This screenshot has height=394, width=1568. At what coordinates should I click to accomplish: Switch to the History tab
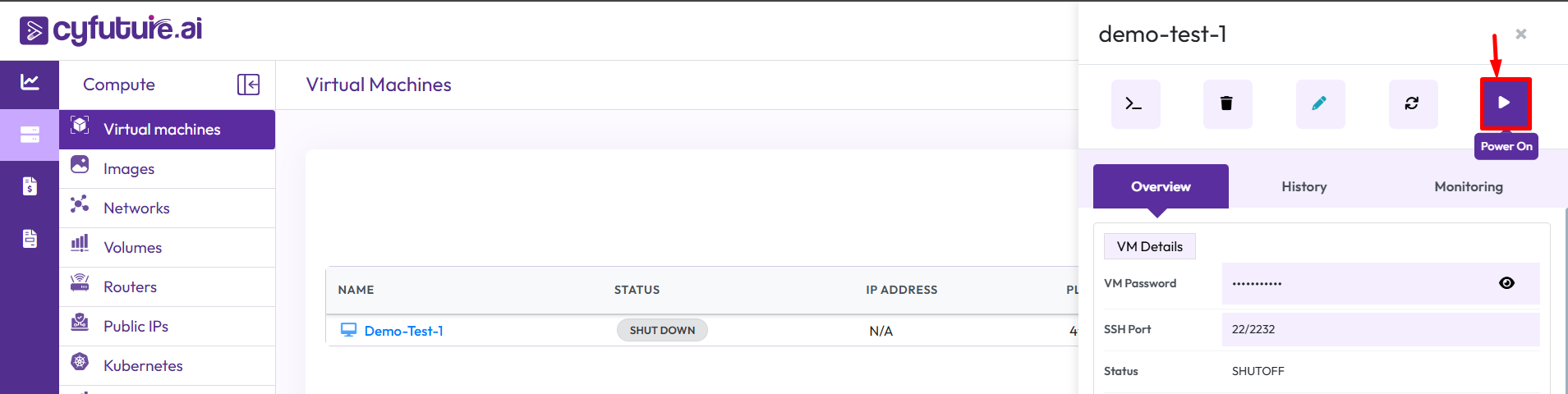click(1304, 187)
